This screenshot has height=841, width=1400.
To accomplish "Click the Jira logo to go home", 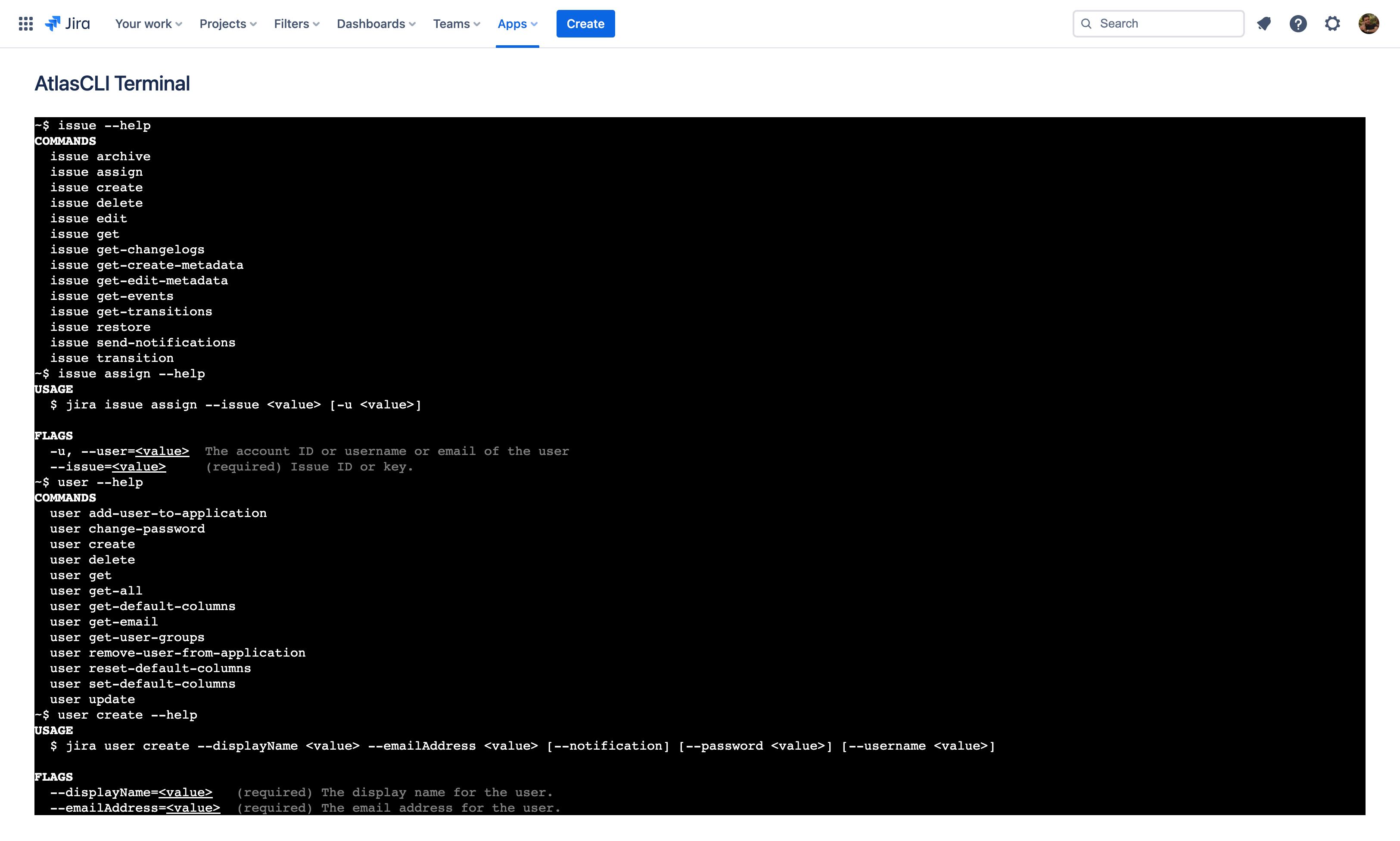I will tap(67, 23).
